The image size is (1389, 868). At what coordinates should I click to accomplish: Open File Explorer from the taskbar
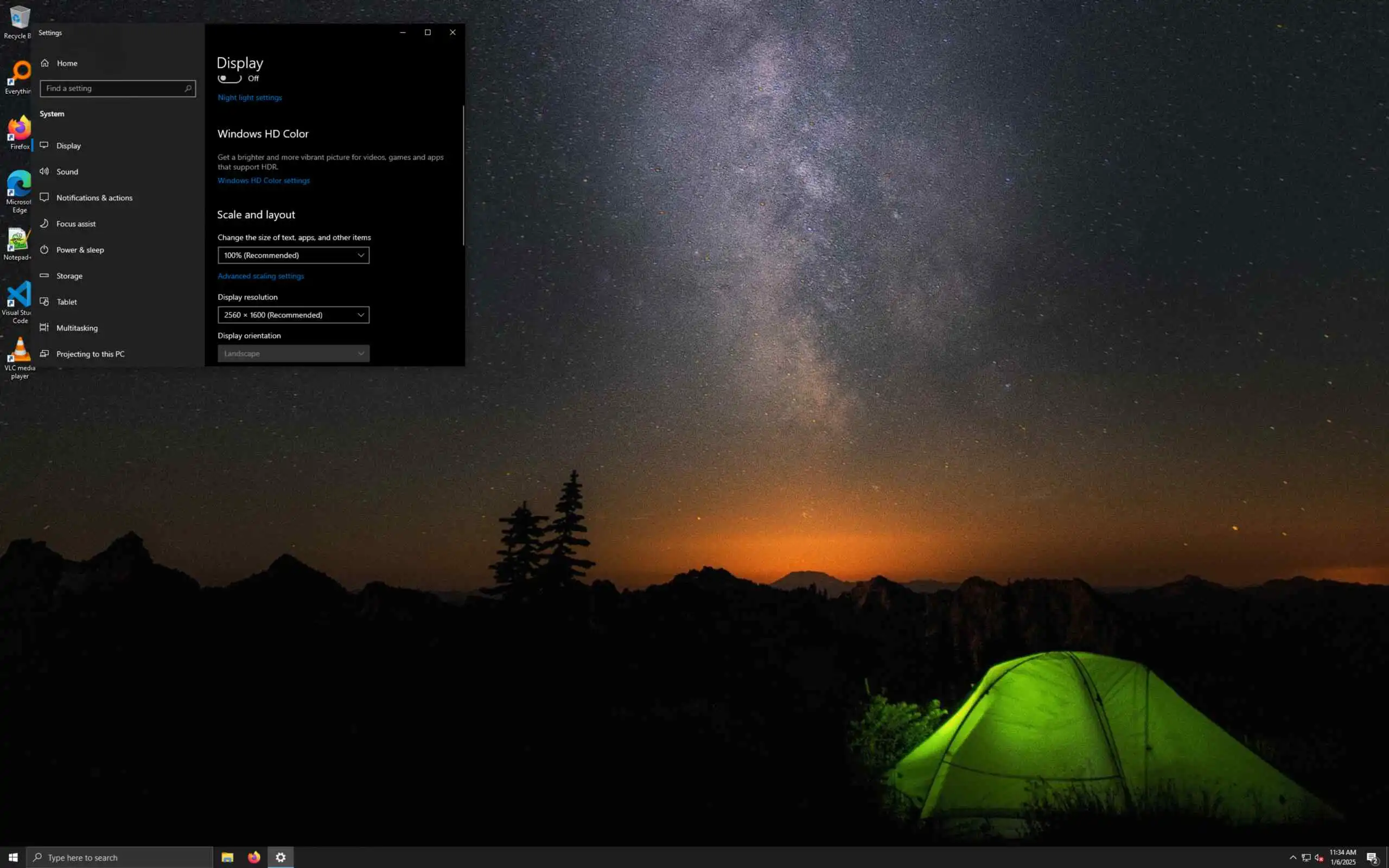click(x=227, y=857)
